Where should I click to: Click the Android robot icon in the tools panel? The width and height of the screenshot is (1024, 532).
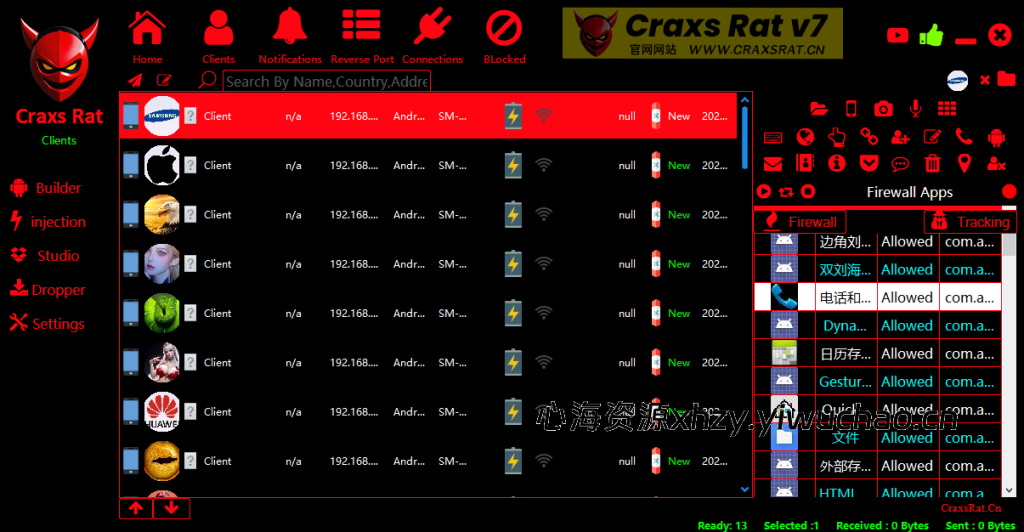[x=996, y=137]
